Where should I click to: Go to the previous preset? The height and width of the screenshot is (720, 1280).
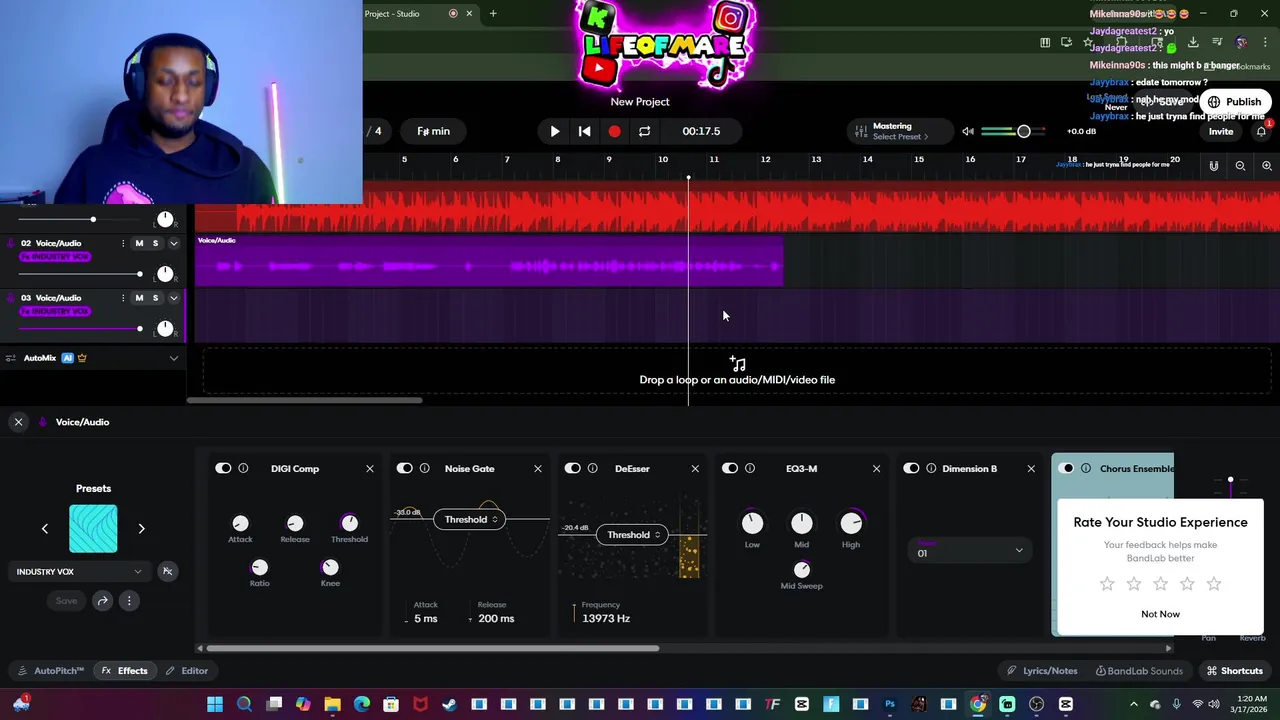click(44, 528)
